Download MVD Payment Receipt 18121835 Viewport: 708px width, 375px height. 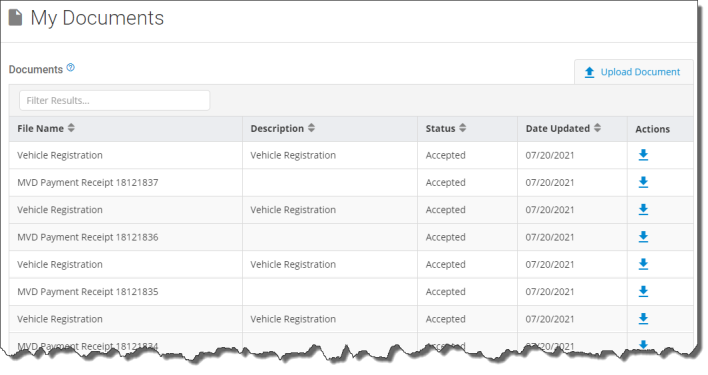click(643, 292)
